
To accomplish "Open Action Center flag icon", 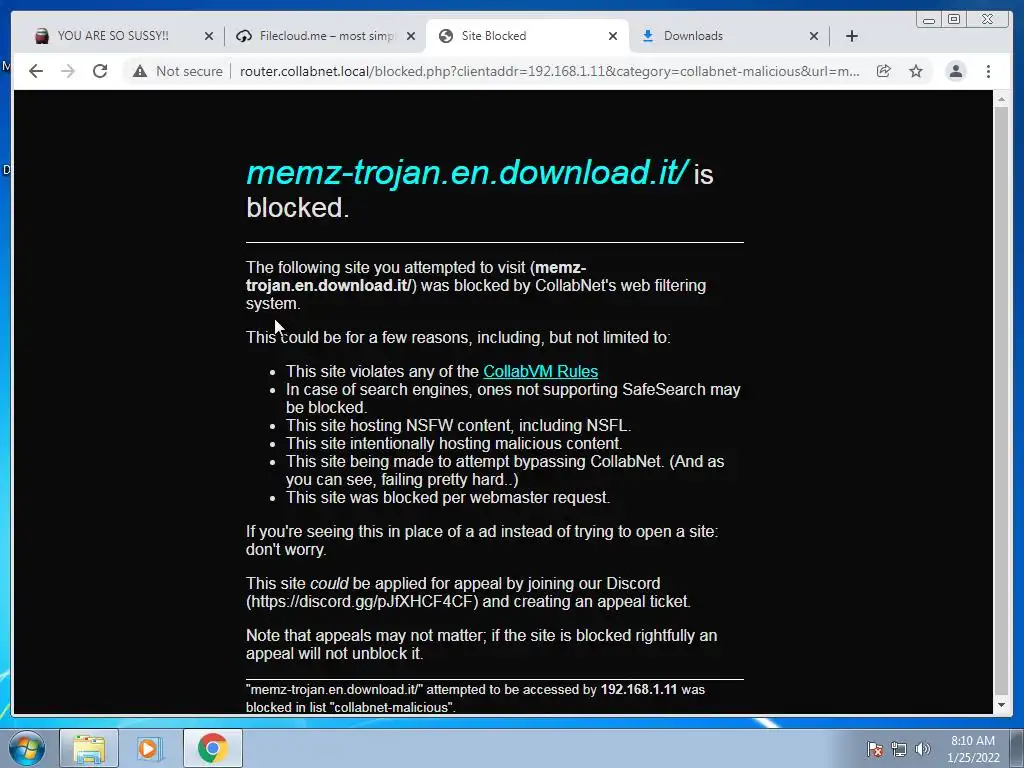I will [x=874, y=749].
